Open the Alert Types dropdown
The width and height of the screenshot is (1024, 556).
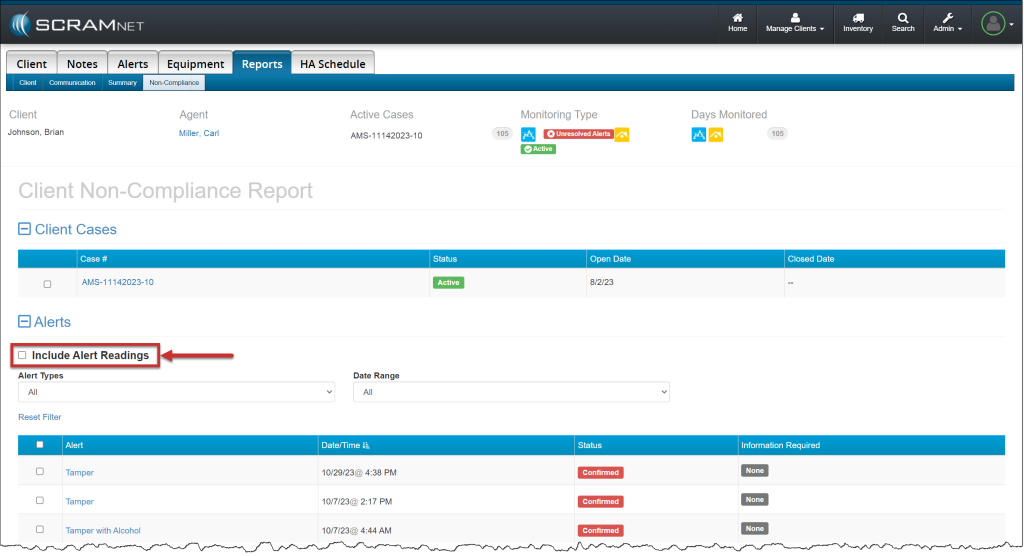pos(176,392)
